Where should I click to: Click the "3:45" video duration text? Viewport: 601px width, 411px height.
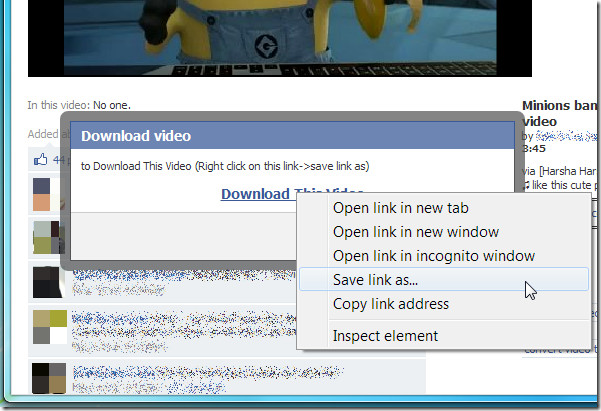click(534, 148)
